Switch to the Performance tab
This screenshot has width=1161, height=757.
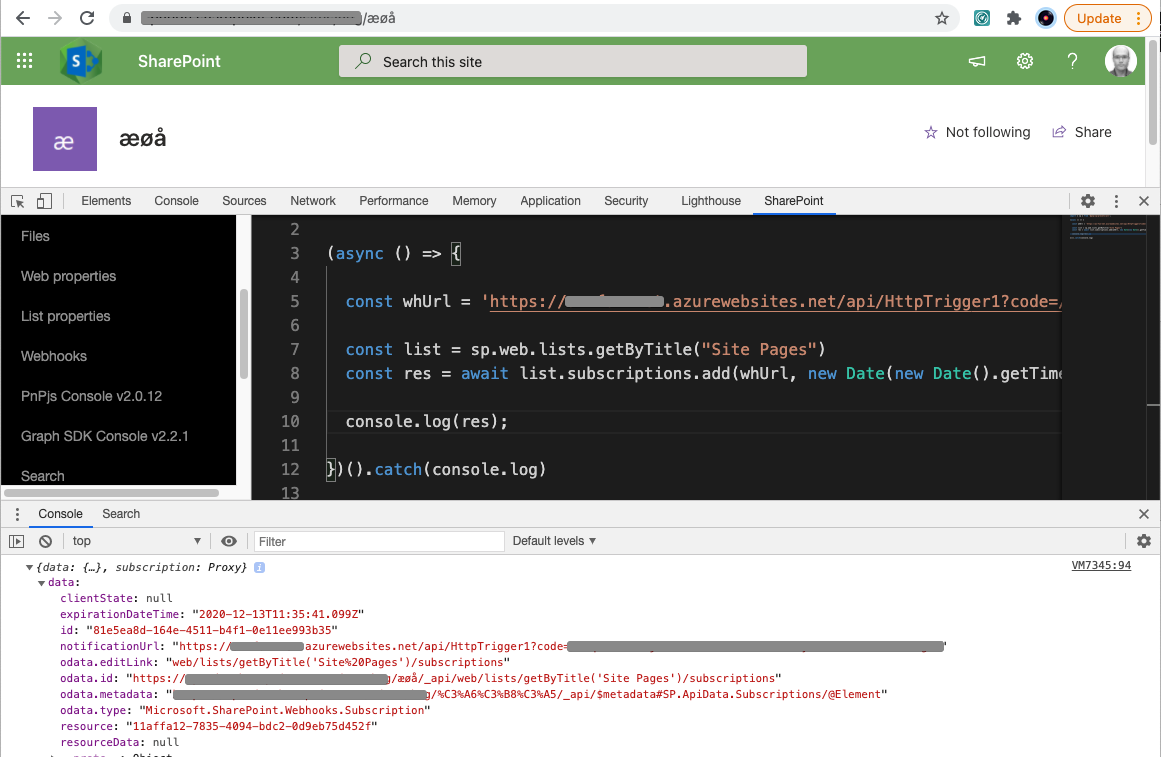tap(394, 201)
